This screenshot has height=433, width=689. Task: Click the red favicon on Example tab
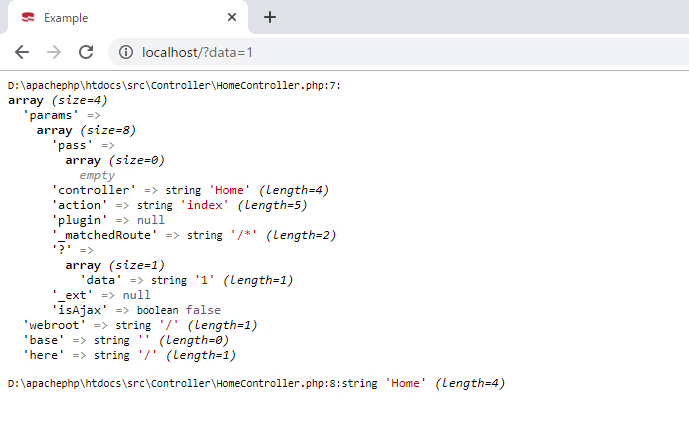(x=27, y=18)
